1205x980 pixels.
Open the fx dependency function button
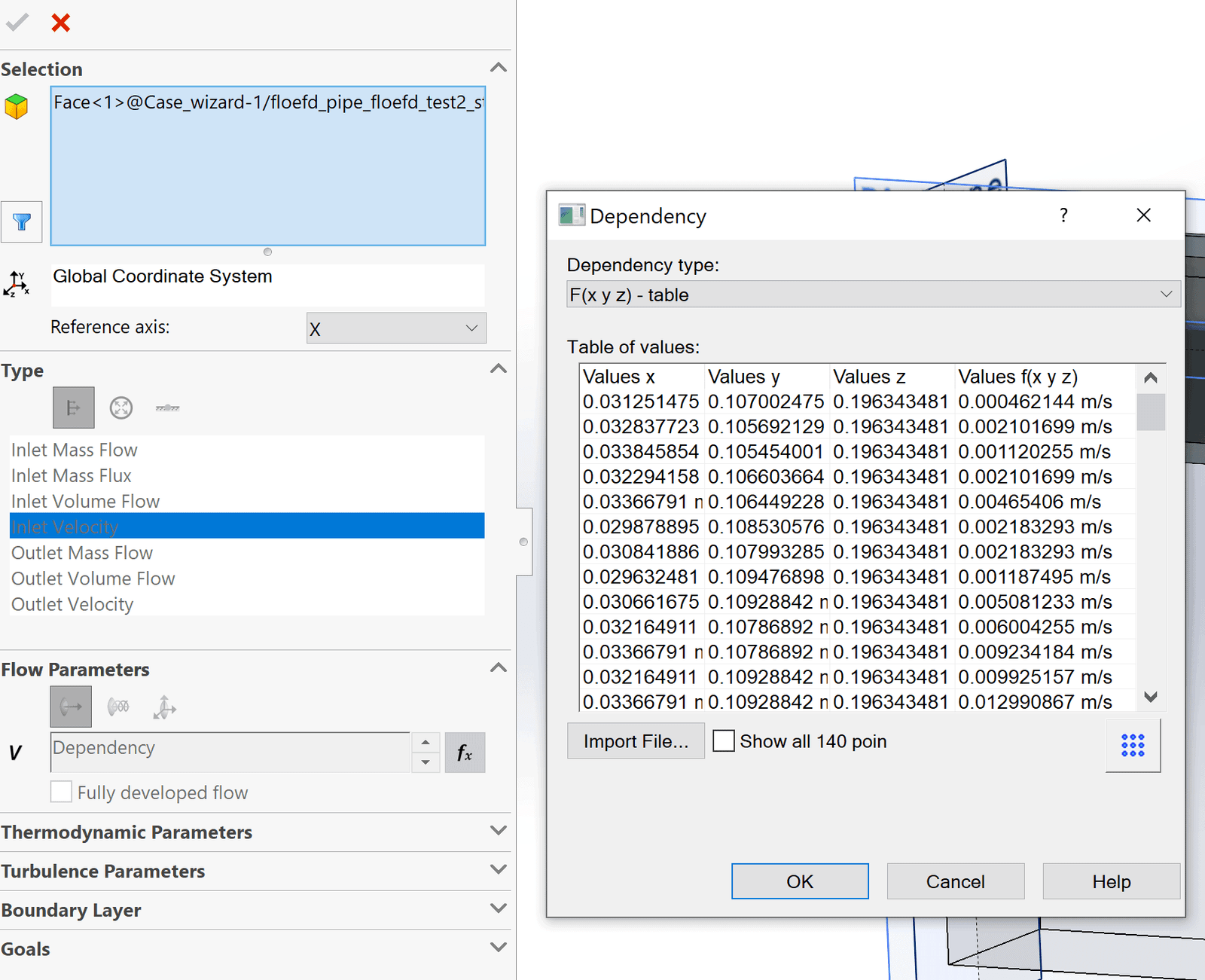[465, 753]
